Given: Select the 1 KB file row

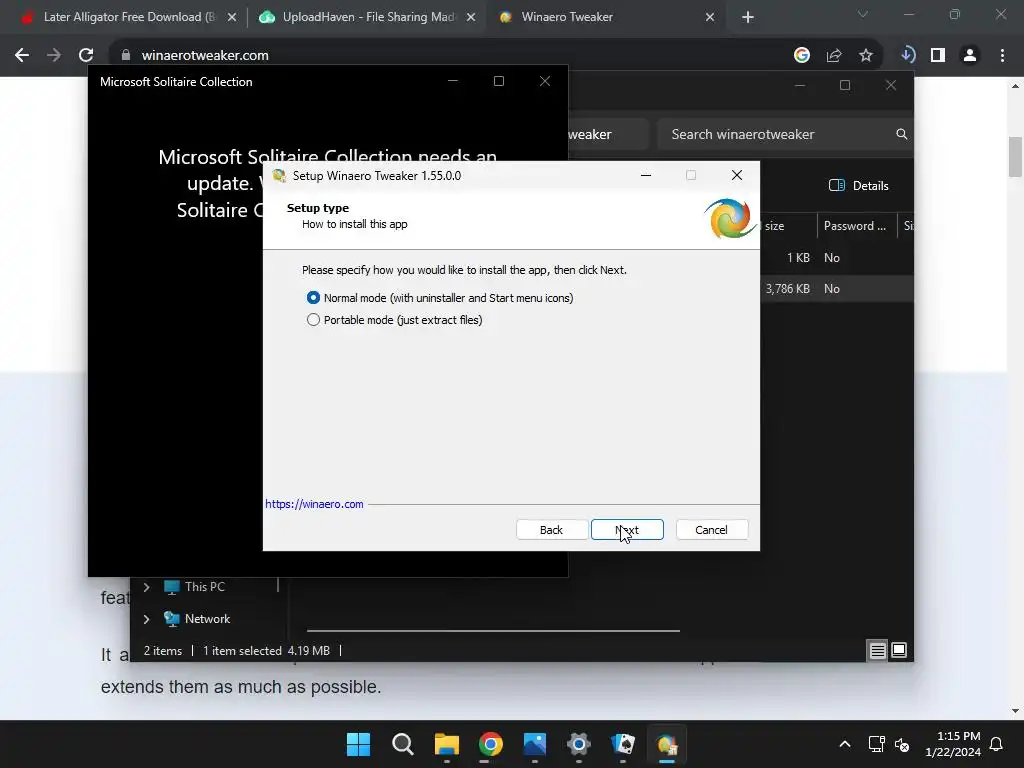Looking at the screenshot, I should tap(836, 258).
